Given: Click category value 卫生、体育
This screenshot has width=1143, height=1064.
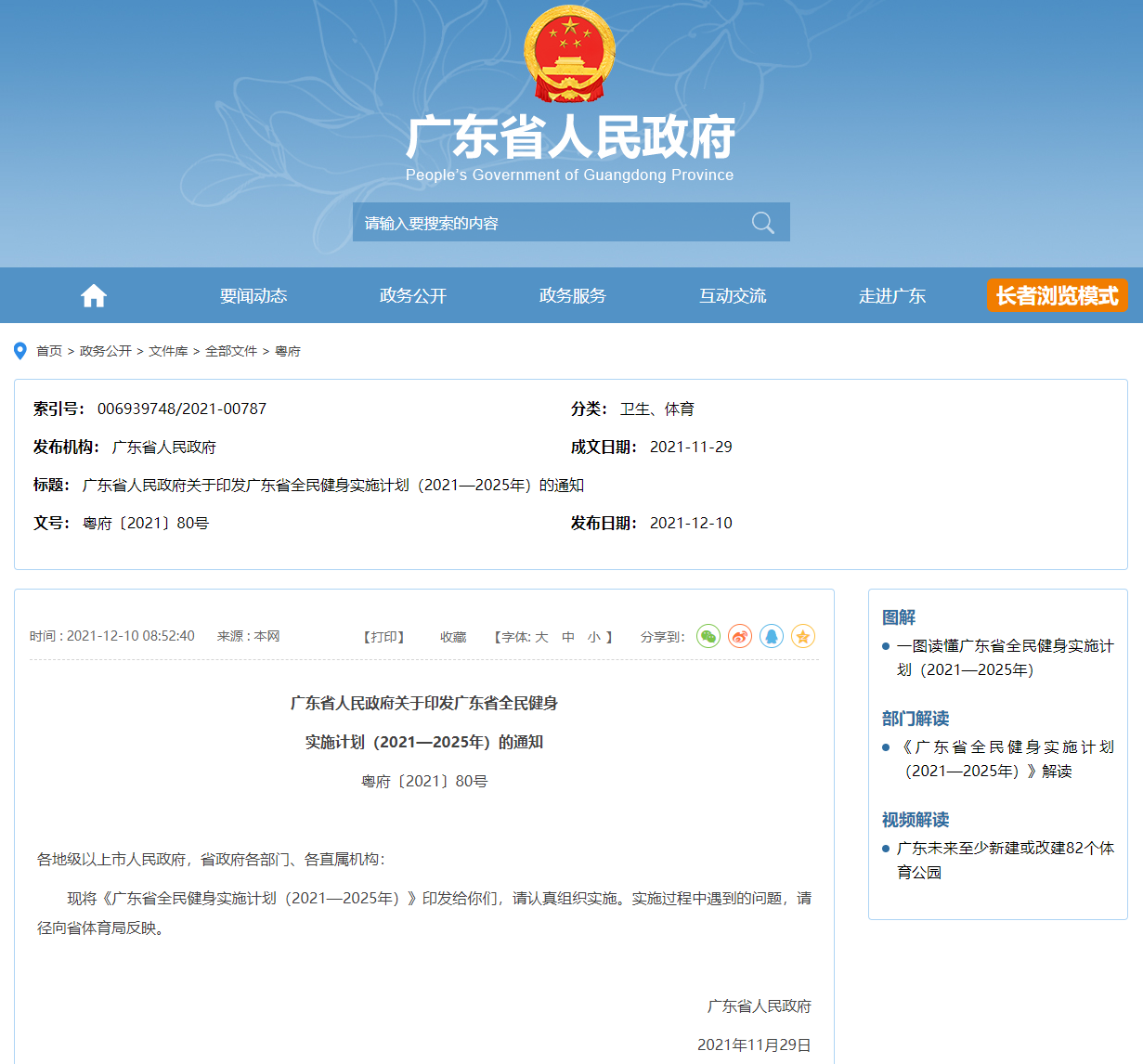Looking at the screenshot, I should pos(657,409).
